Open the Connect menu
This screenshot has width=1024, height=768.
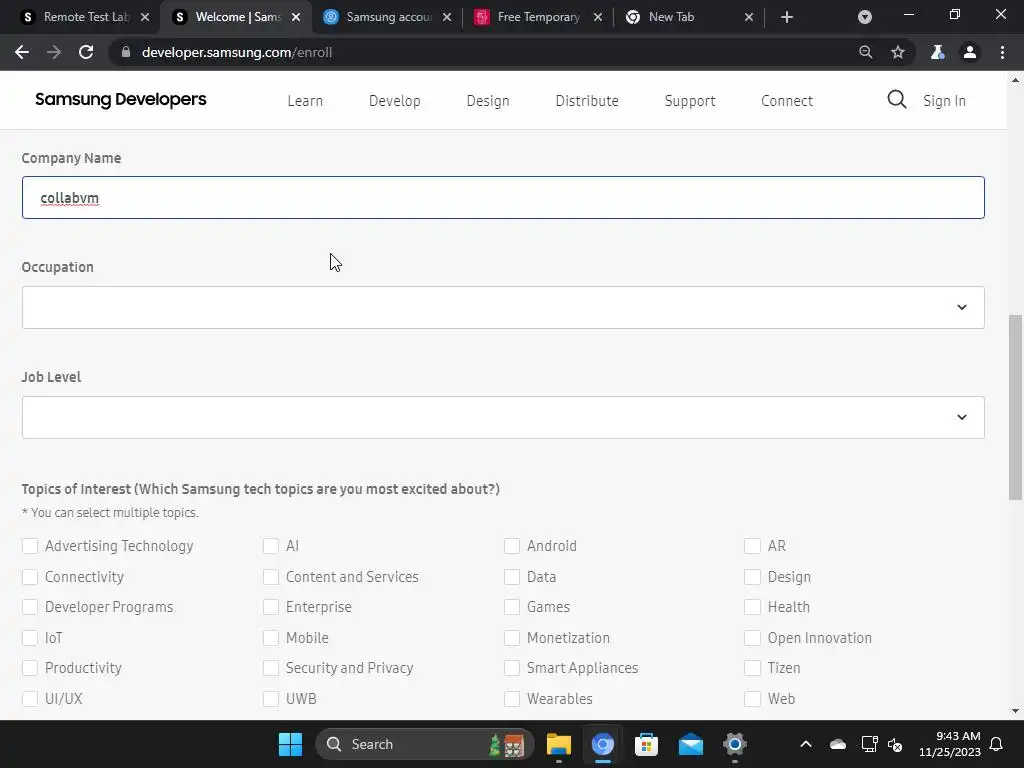(787, 101)
